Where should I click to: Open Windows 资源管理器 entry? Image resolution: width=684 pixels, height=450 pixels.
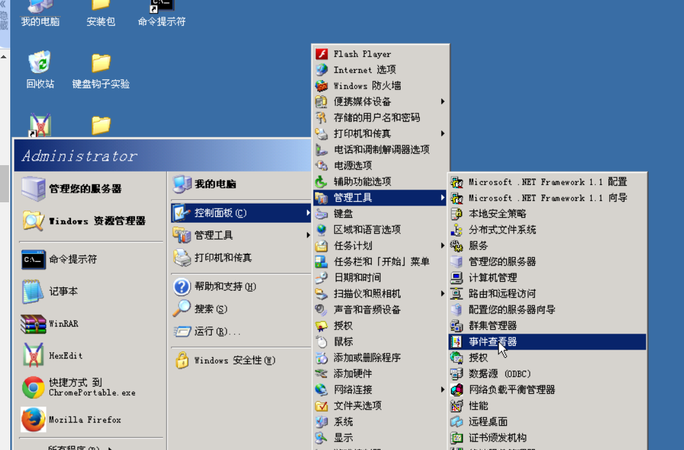91,221
